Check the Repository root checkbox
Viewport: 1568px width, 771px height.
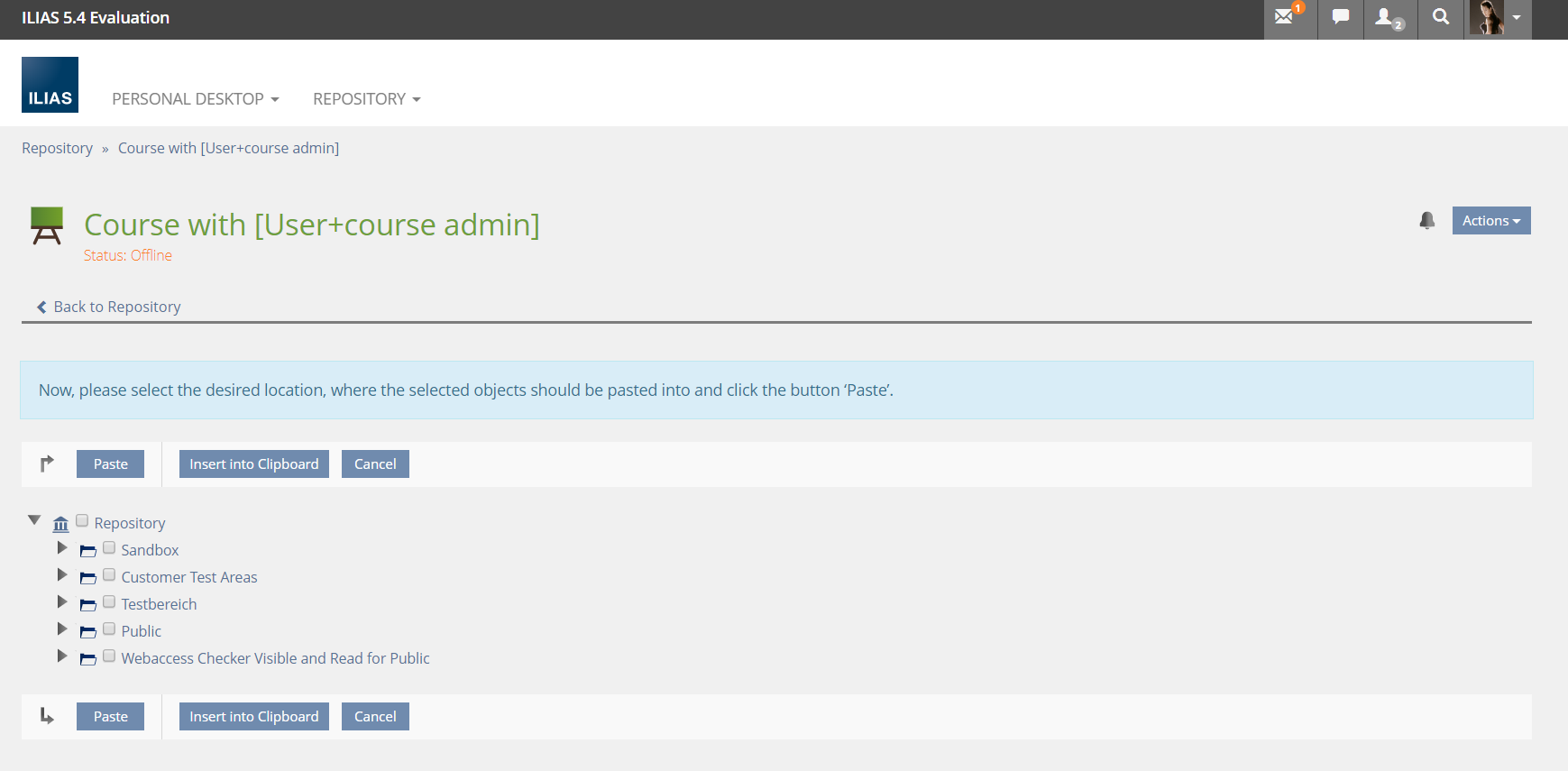[82, 520]
